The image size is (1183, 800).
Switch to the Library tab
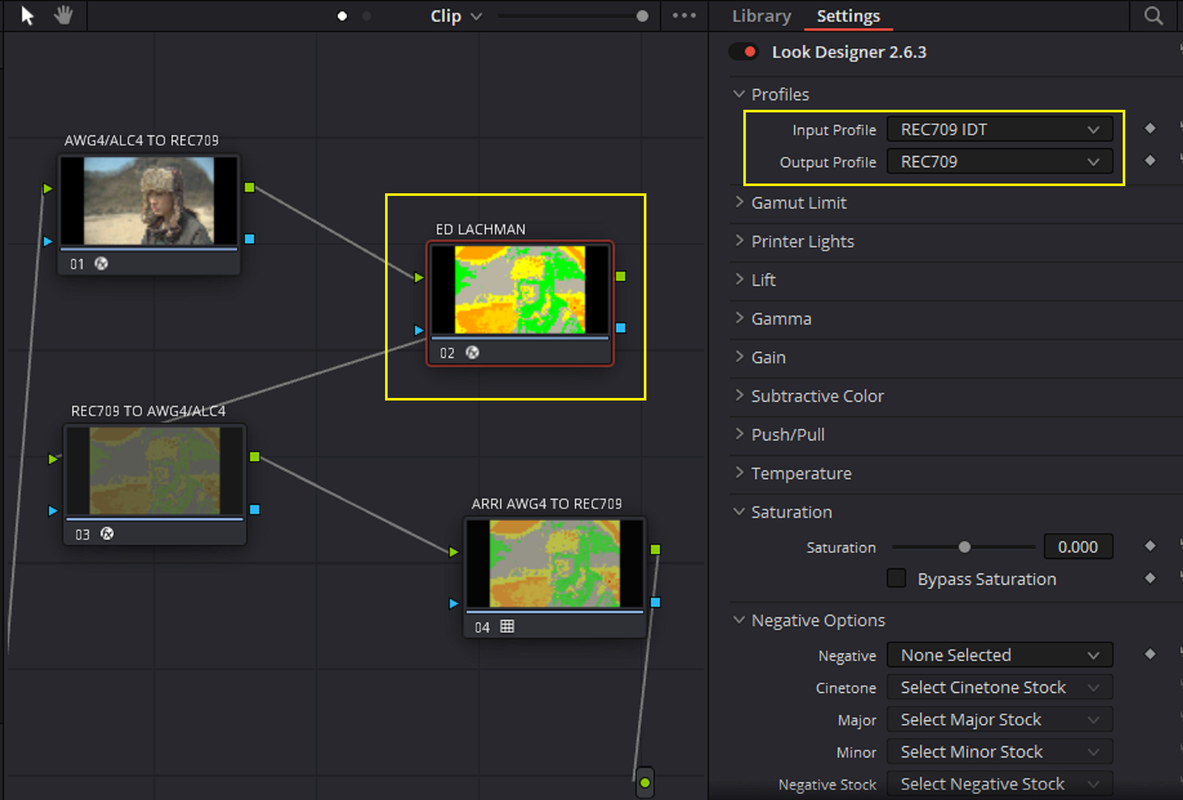761,16
